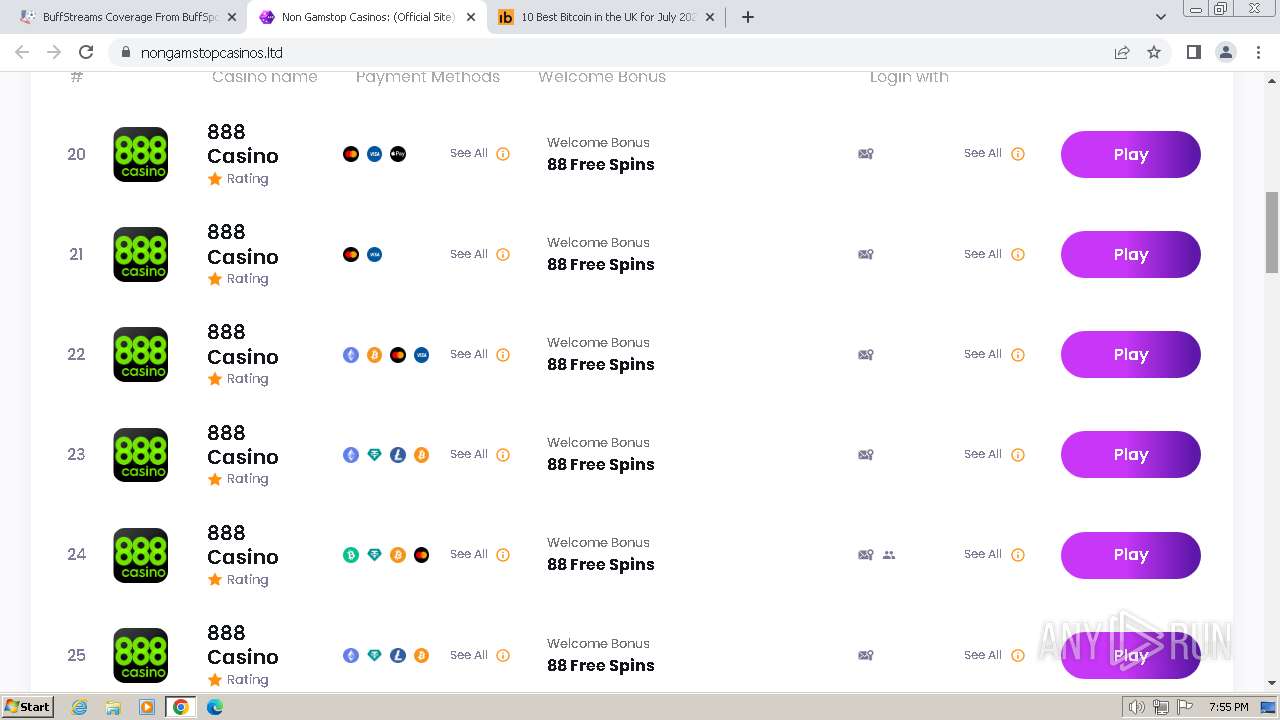Click the page vertical scrollbar thumb
Viewport: 1280px width, 720px height.
1272,232
